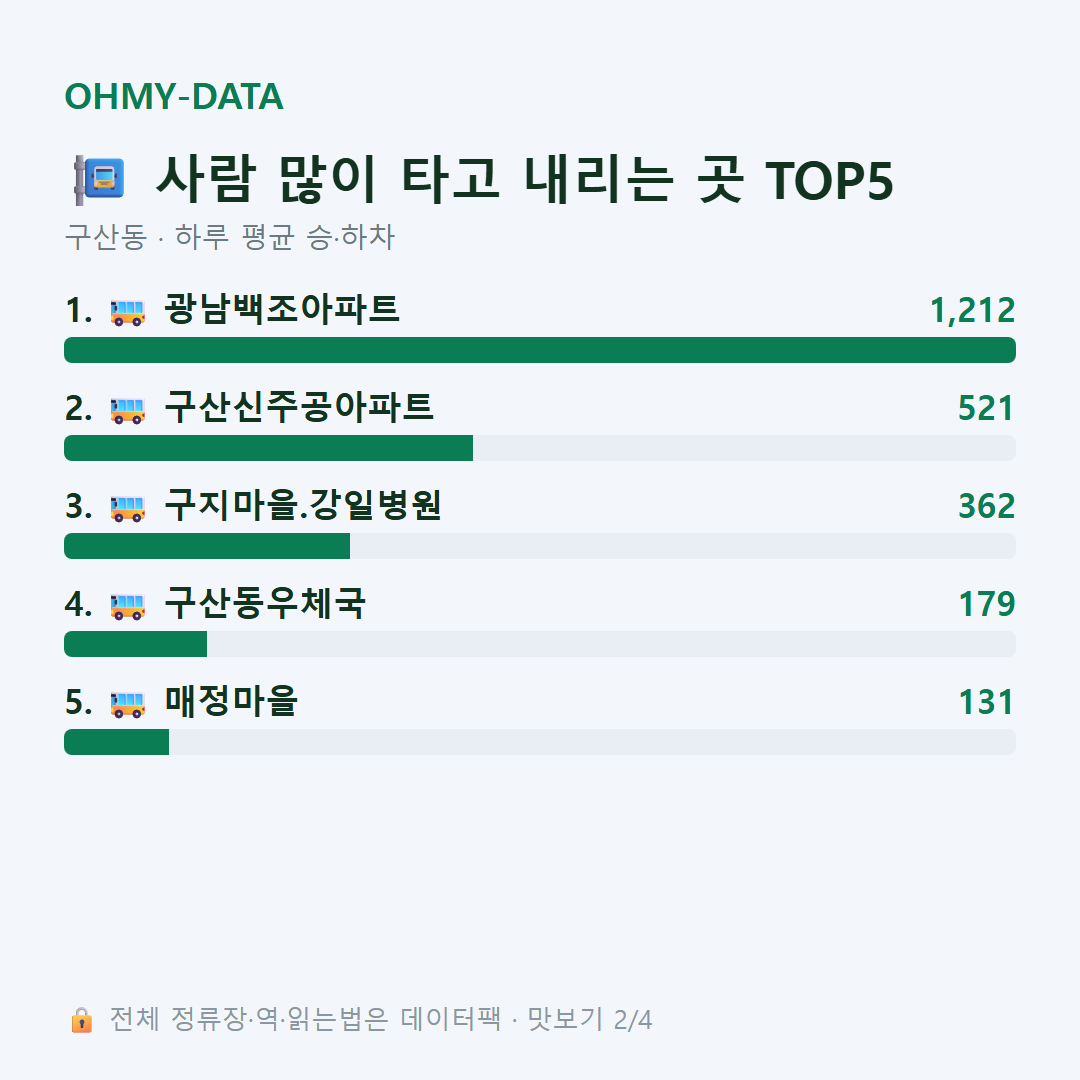This screenshot has height=1080, width=1080.
Task: Click the 광남백조아파트 stop name
Action: [281, 309]
